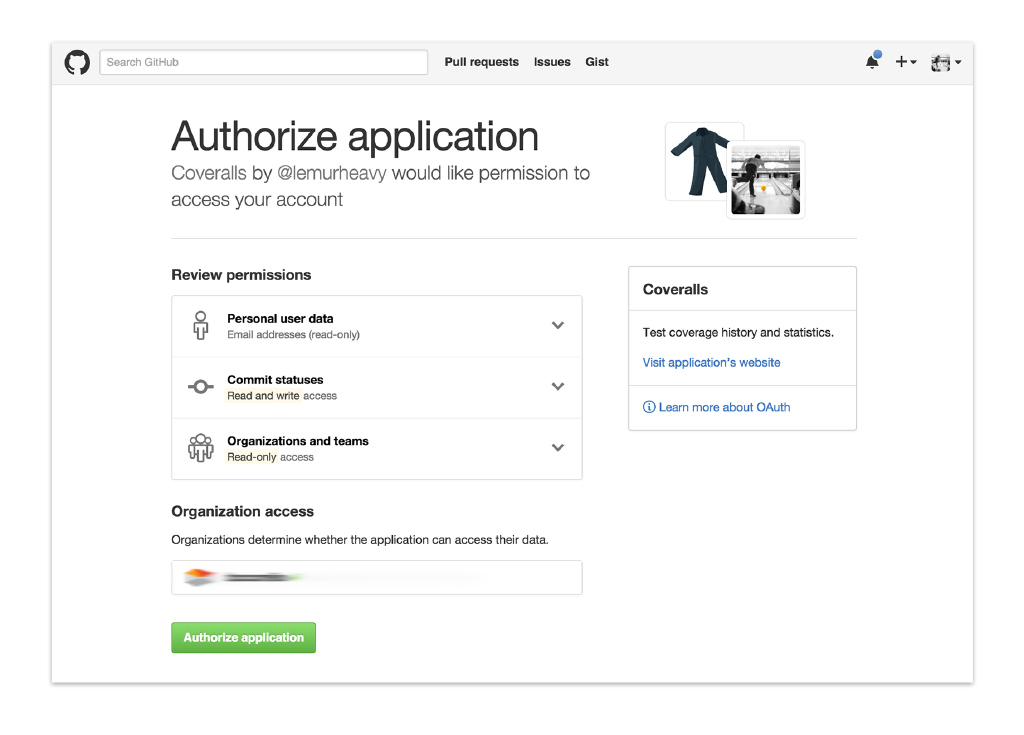The image size is (1024, 735).
Task: Click the bowling user avatar thumbnail
Action: click(766, 180)
